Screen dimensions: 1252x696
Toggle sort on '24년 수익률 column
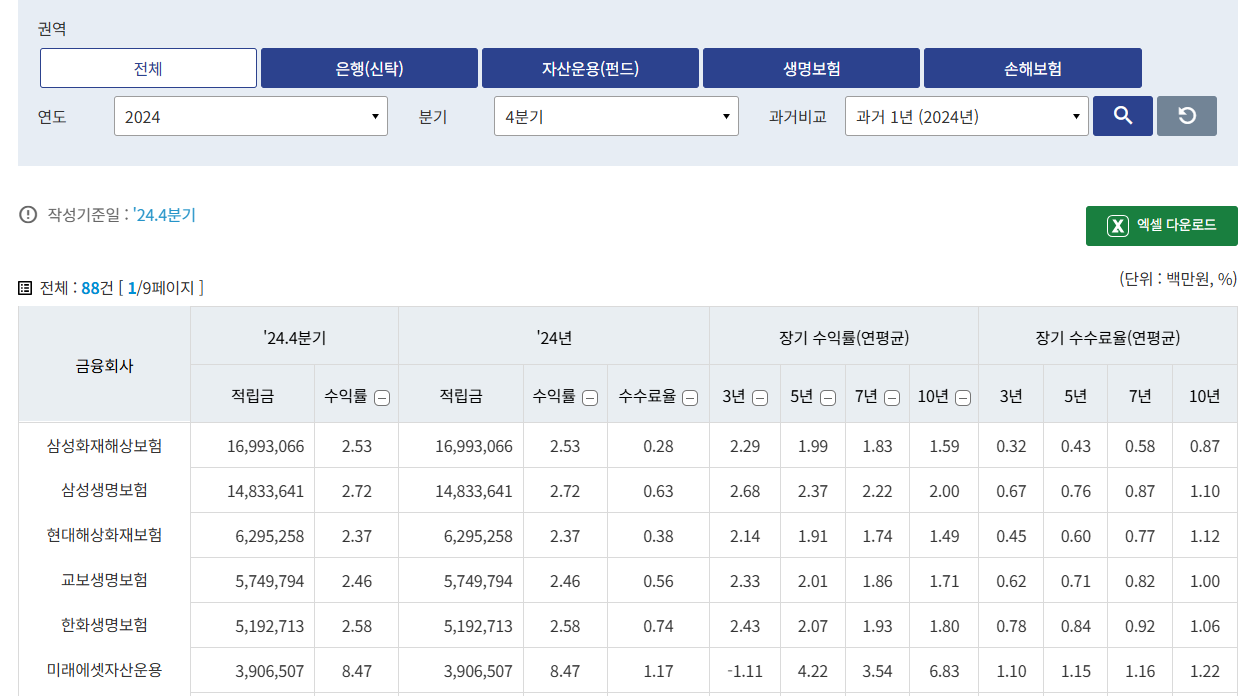tap(590, 397)
